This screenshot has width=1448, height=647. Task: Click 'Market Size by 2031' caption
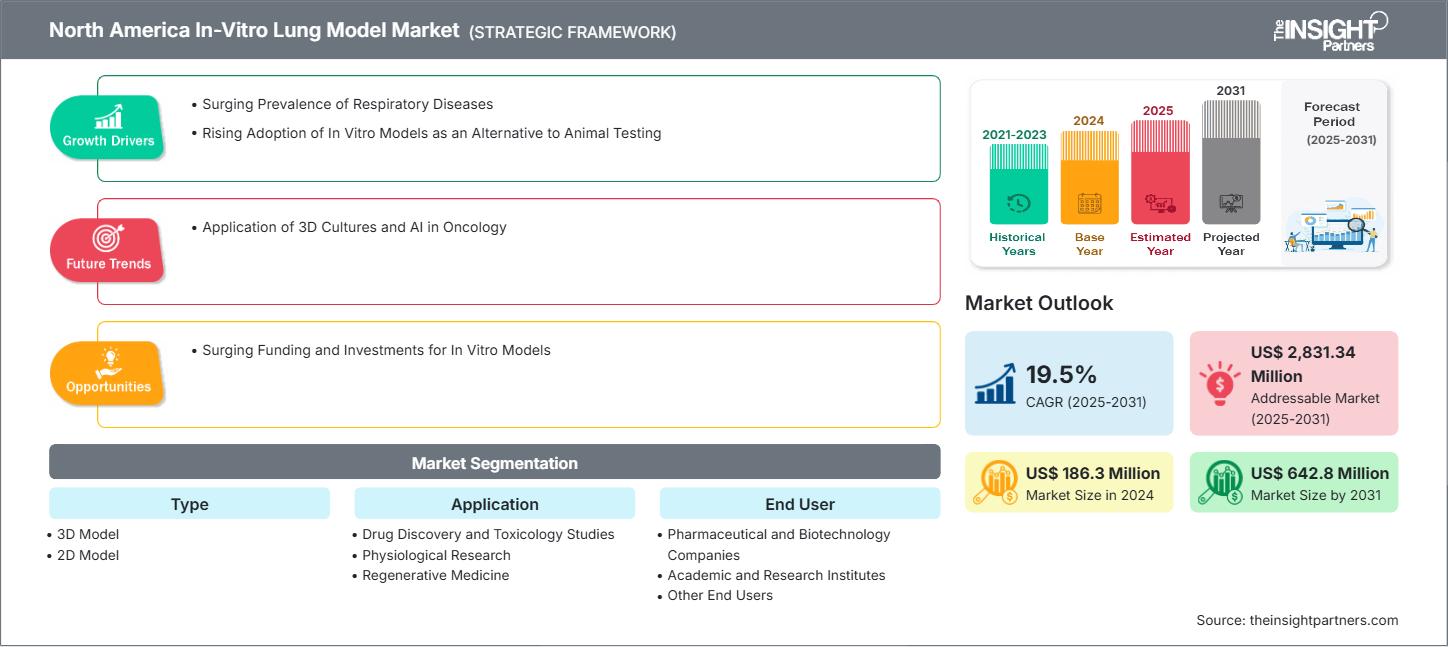(x=1316, y=495)
